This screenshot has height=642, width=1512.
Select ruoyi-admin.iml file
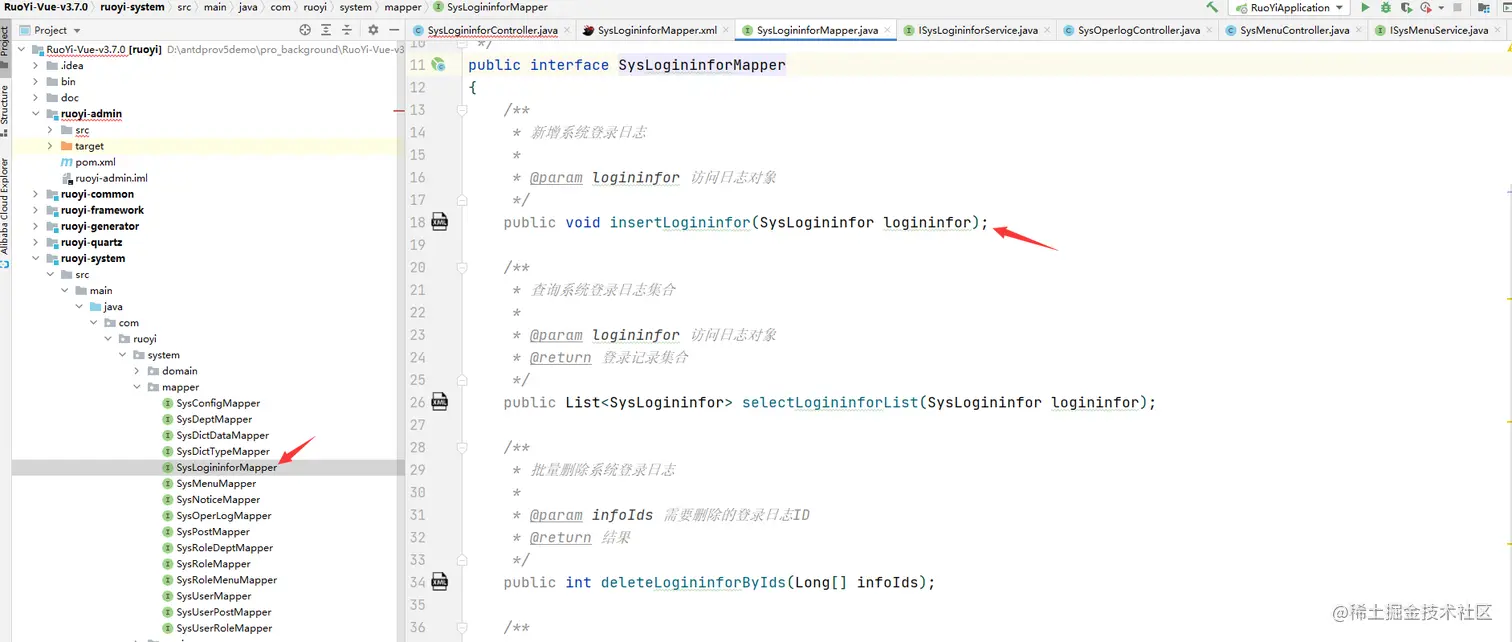[111, 178]
